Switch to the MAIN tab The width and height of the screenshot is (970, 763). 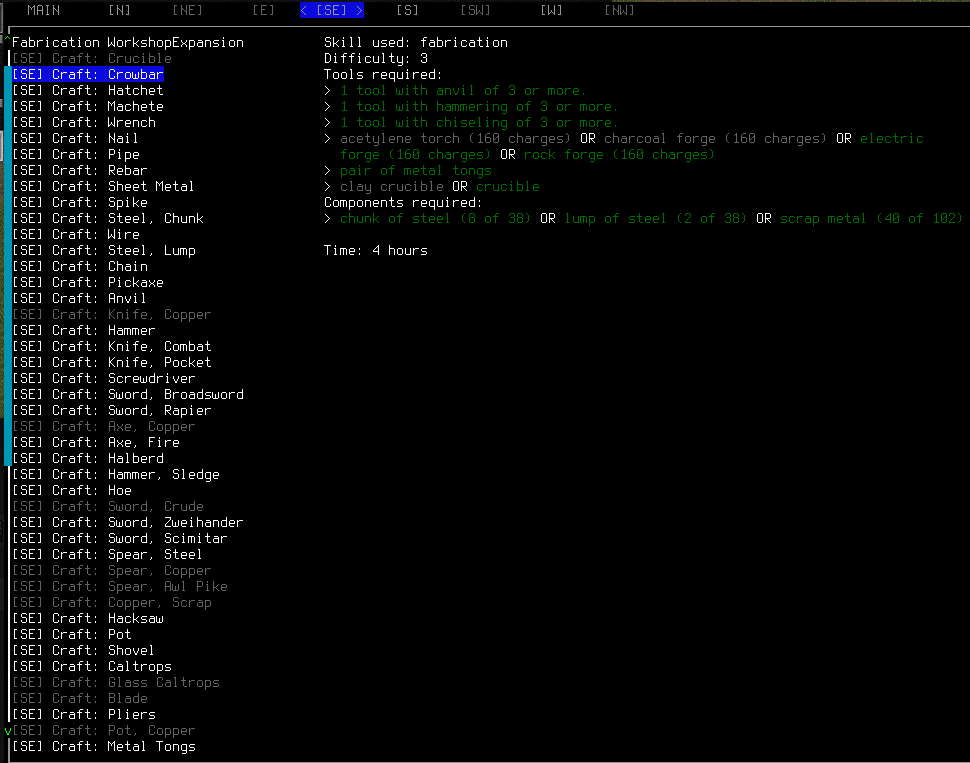43,10
